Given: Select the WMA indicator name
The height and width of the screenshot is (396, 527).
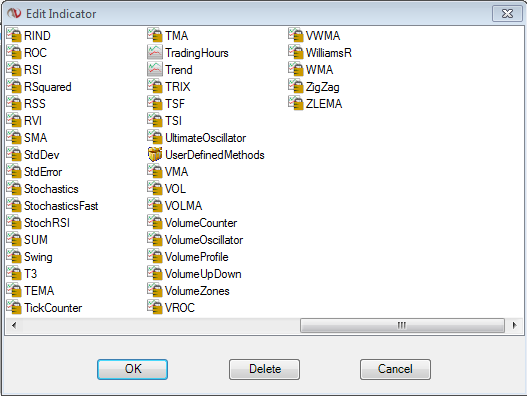Looking at the screenshot, I should tap(319, 70).
